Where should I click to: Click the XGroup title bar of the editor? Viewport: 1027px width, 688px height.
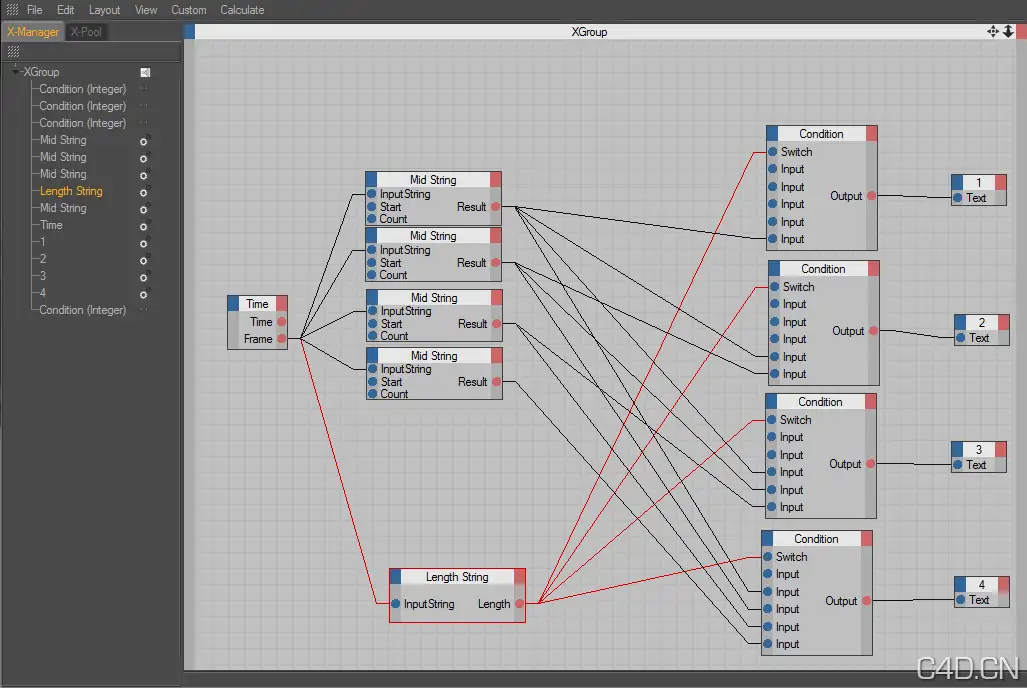(589, 31)
